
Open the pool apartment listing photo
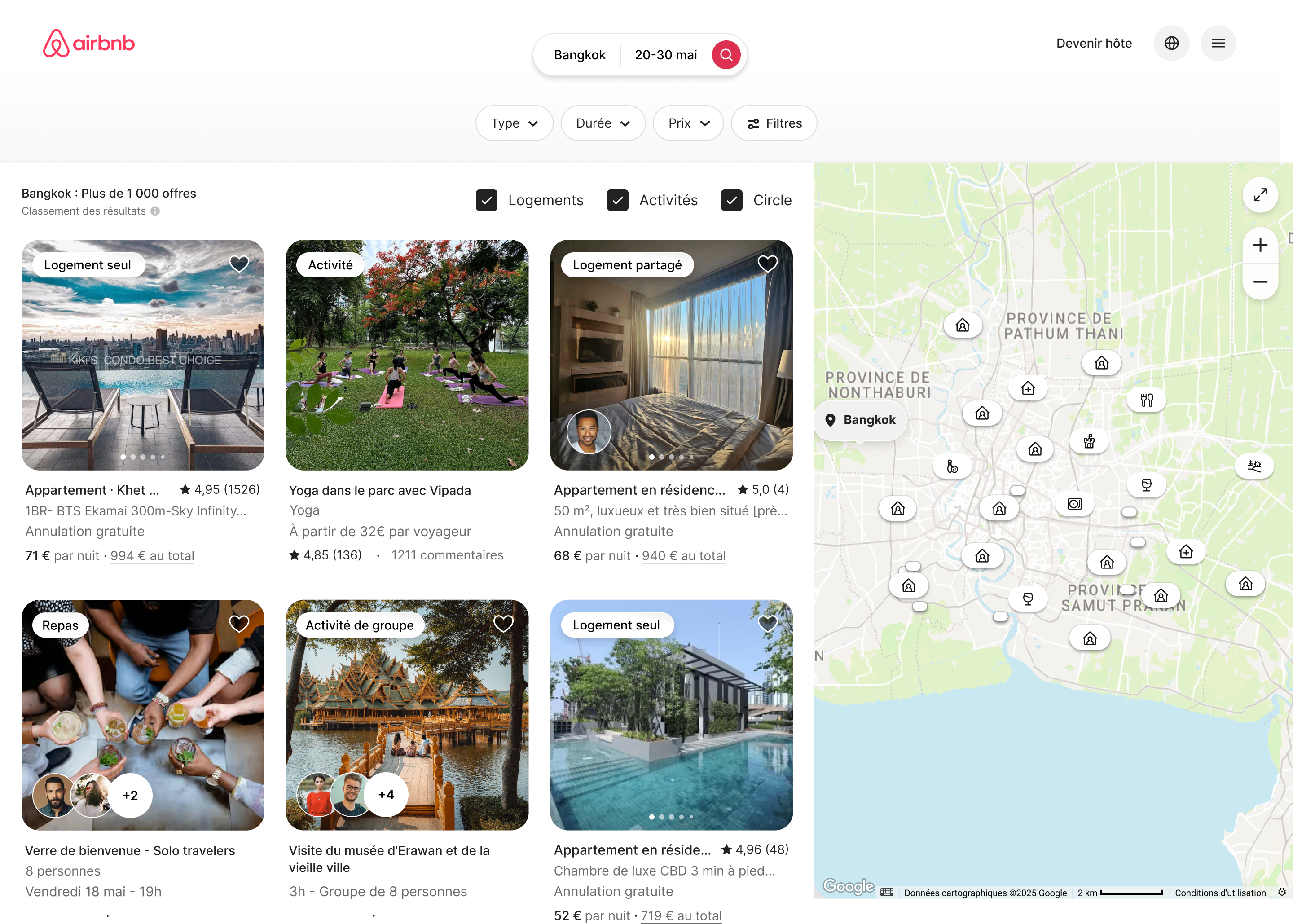pos(671,715)
